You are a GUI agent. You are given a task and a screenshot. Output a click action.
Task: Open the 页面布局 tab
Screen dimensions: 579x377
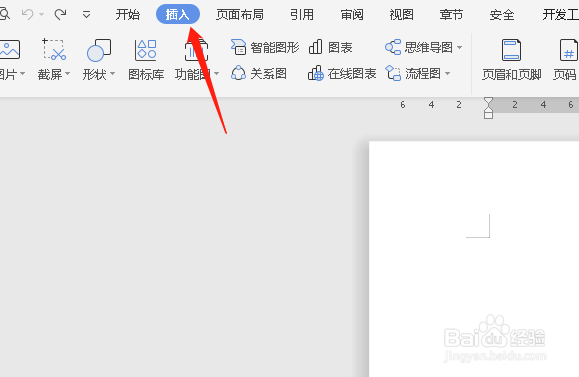(240, 15)
